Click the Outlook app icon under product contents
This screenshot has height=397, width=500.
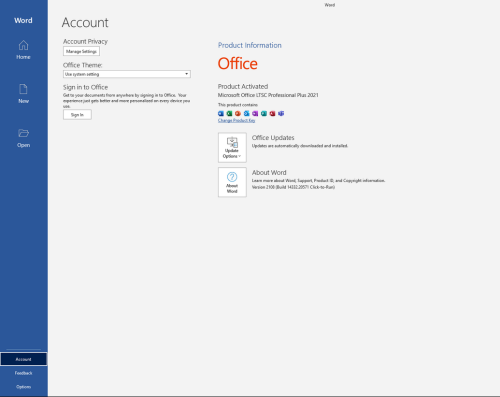(246, 113)
